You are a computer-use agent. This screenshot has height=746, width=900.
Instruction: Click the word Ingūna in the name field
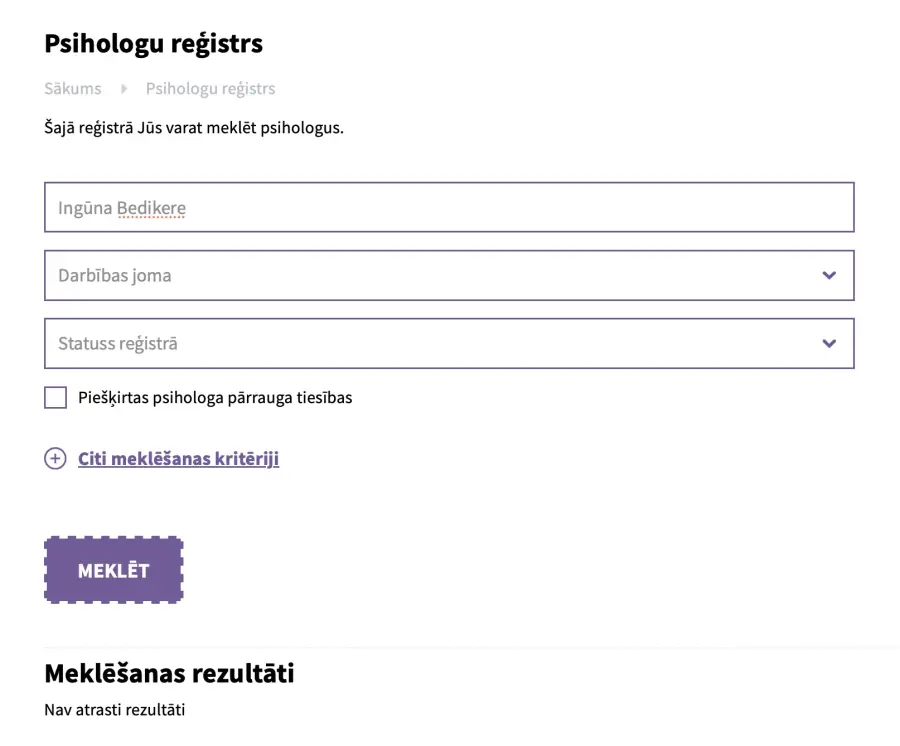pos(85,208)
